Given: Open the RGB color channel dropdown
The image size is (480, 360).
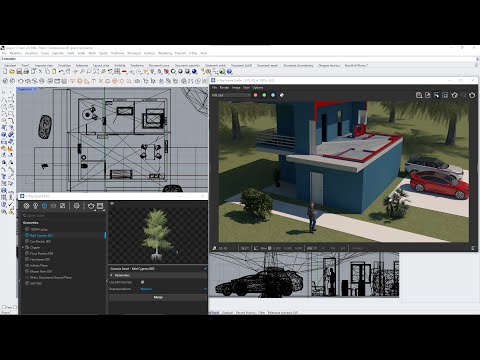Looking at the screenshot, I should point(231,95).
